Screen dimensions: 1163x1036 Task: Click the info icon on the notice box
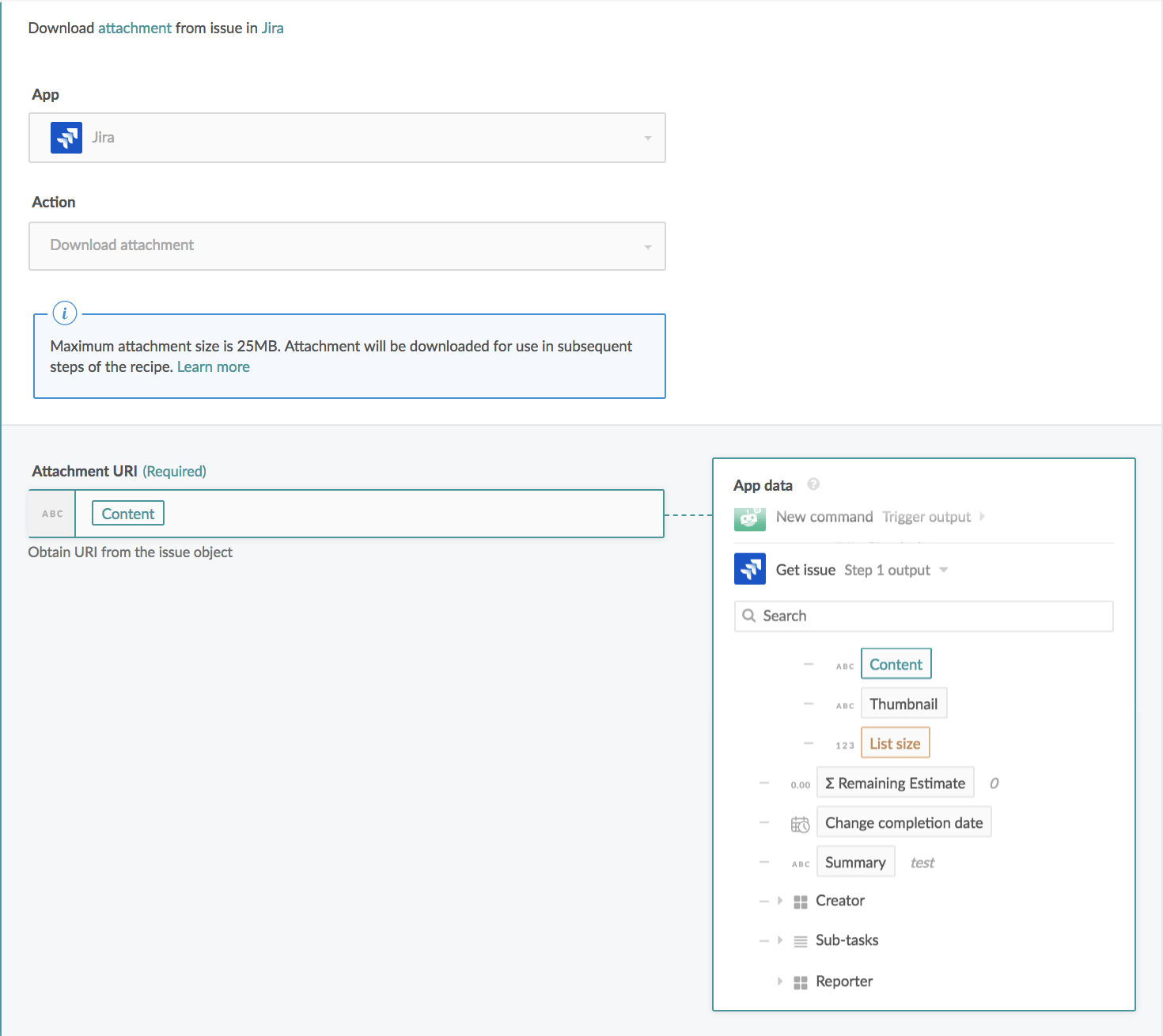click(x=65, y=313)
